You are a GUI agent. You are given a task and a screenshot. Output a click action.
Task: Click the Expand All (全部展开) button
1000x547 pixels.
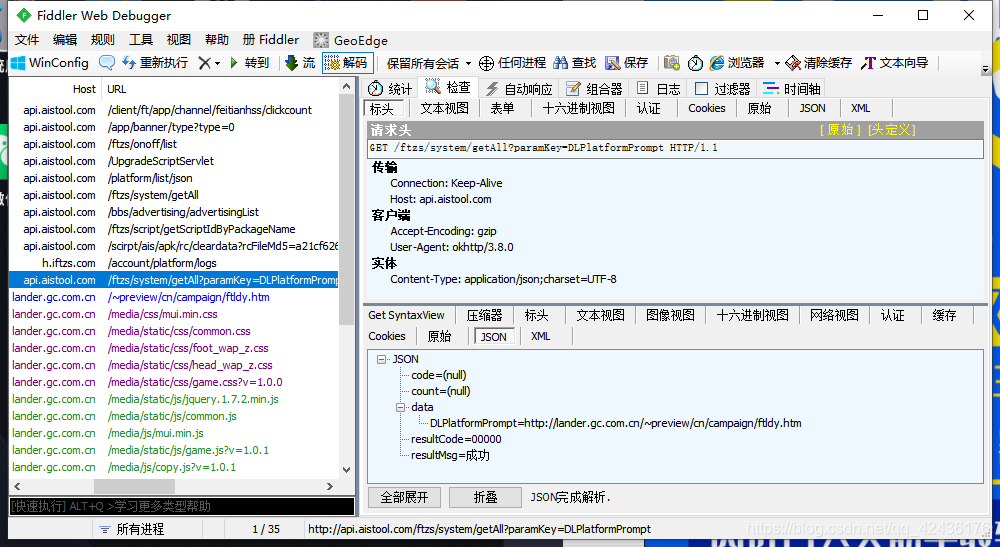(x=404, y=497)
